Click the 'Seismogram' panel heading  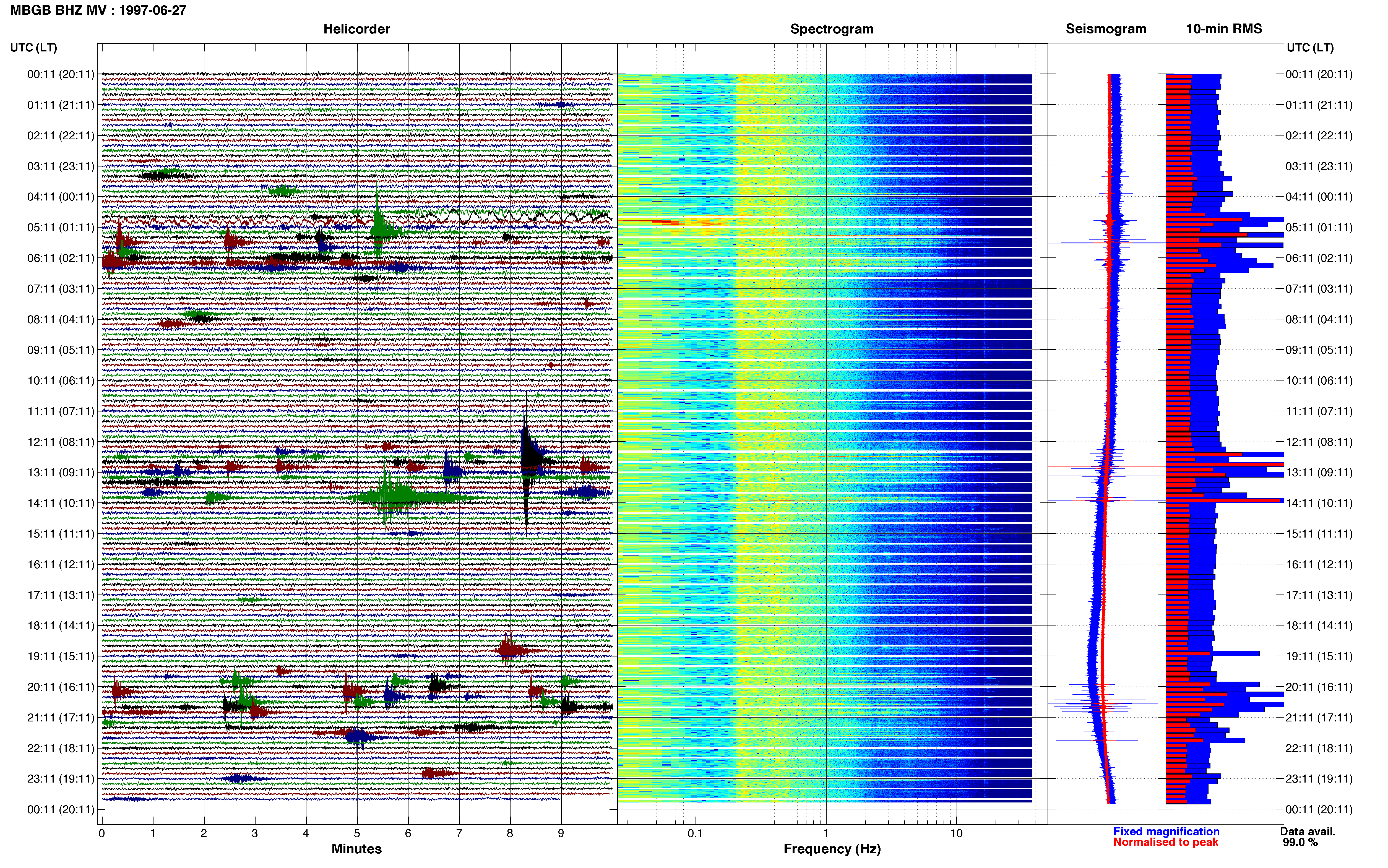click(x=1106, y=29)
